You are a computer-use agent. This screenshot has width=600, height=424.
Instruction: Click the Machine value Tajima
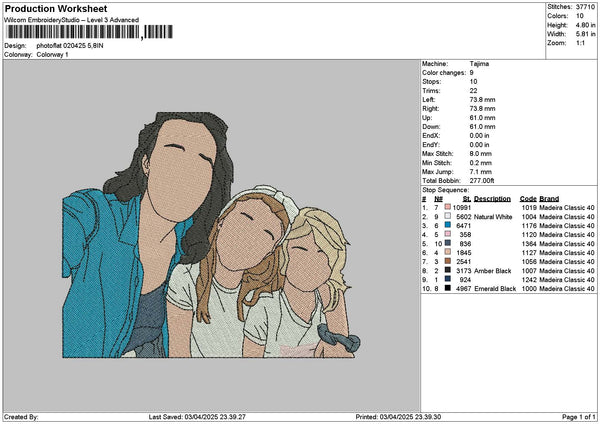[479, 64]
